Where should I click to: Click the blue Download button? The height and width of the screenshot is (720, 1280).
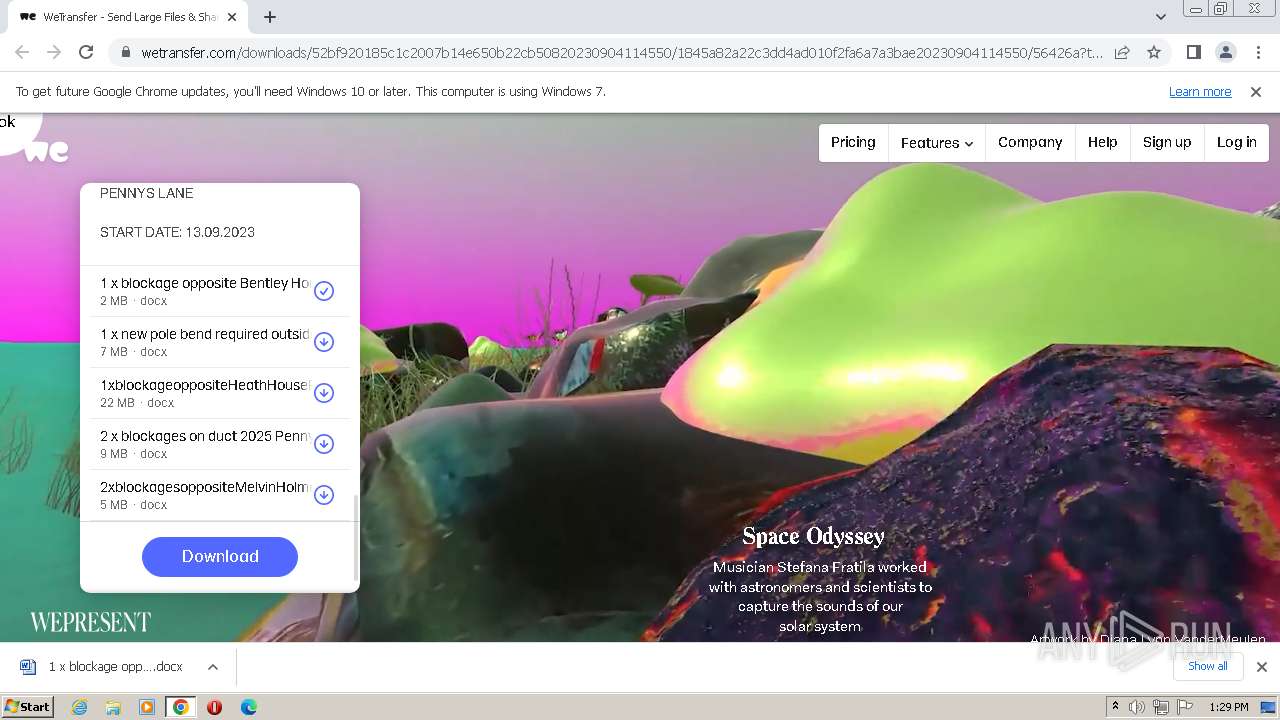(x=220, y=557)
